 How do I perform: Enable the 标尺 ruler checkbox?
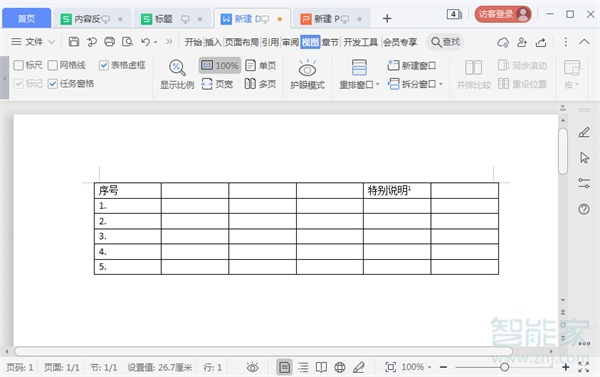(x=18, y=65)
